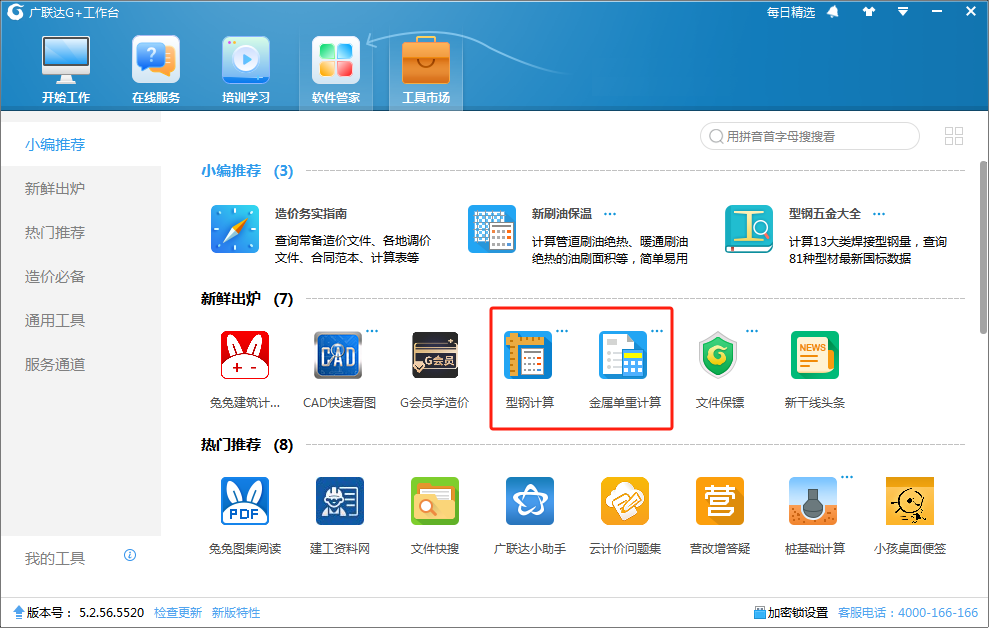
Task: Open 建工资料网 icon
Action: pos(339,501)
